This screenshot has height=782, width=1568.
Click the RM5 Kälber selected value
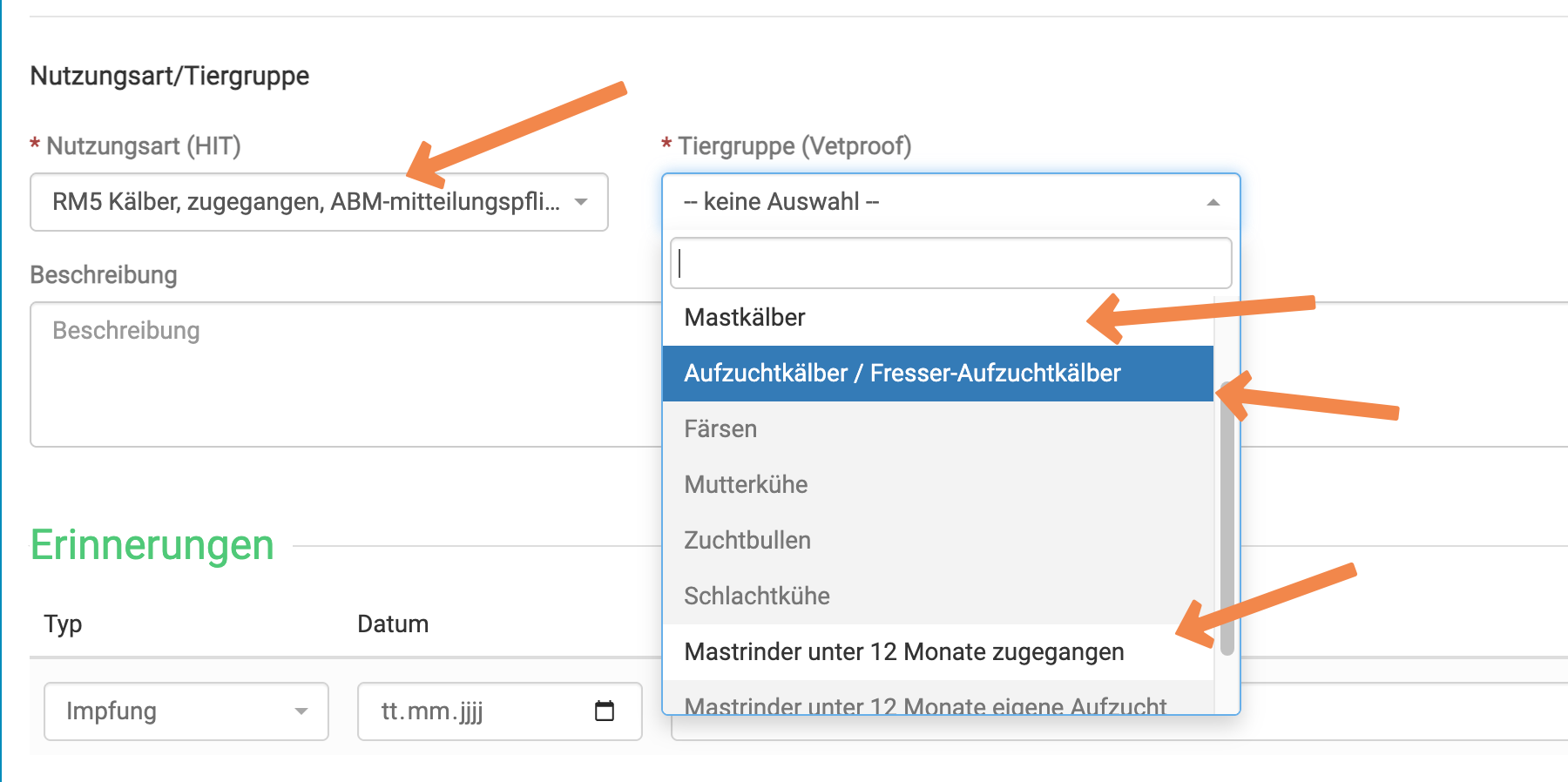[306, 202]
